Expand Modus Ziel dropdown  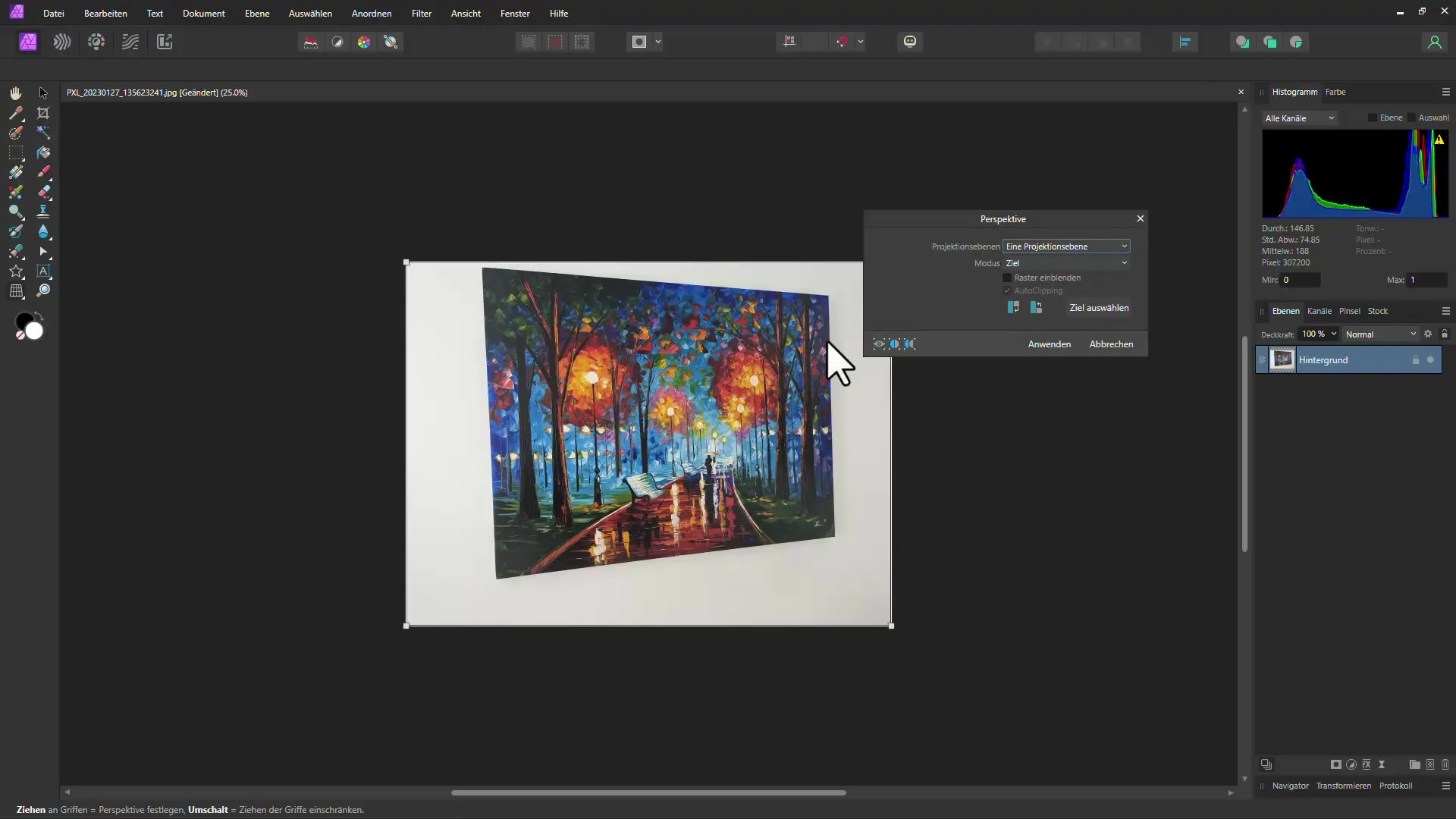[x=1125, y=262]
